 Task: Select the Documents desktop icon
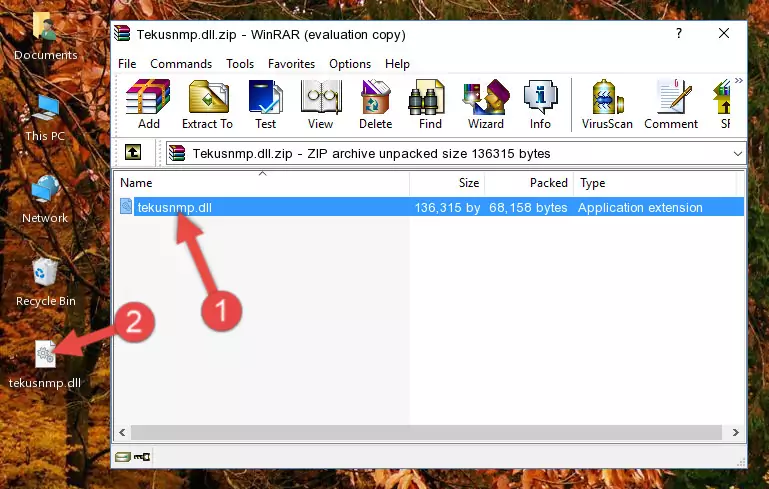(x=45, y=37)
